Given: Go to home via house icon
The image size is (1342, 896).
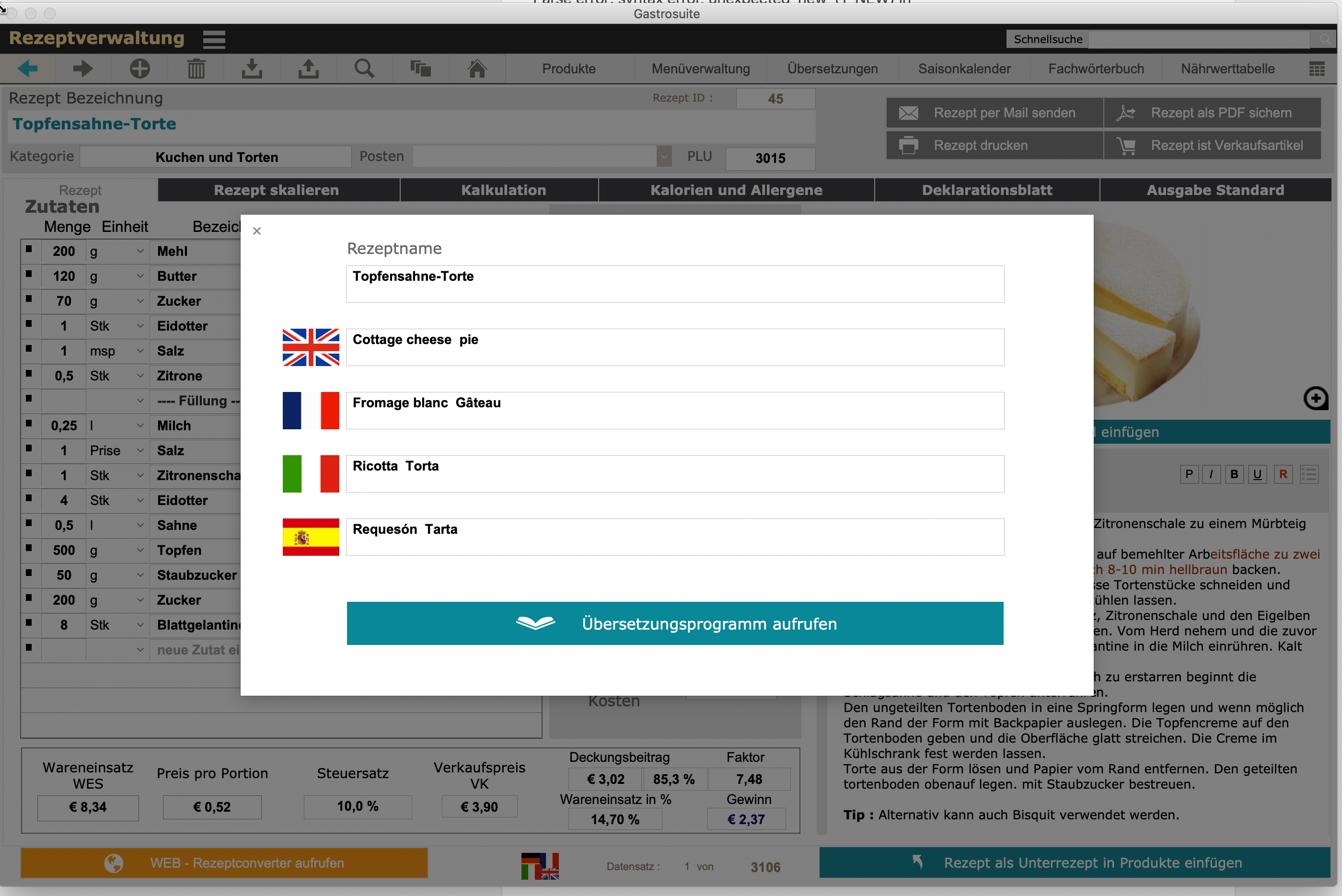Looking at the screenshot, I should [x=477, y=69].
